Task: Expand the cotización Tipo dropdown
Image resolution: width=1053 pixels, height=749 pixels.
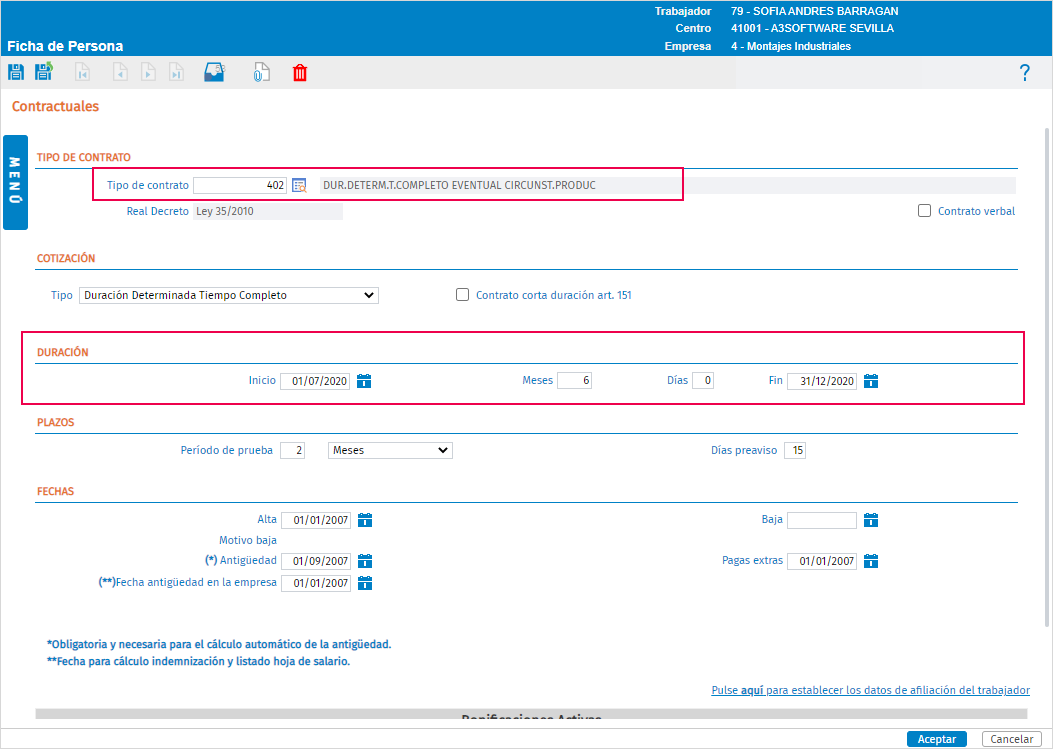Action: click(229, 296)
